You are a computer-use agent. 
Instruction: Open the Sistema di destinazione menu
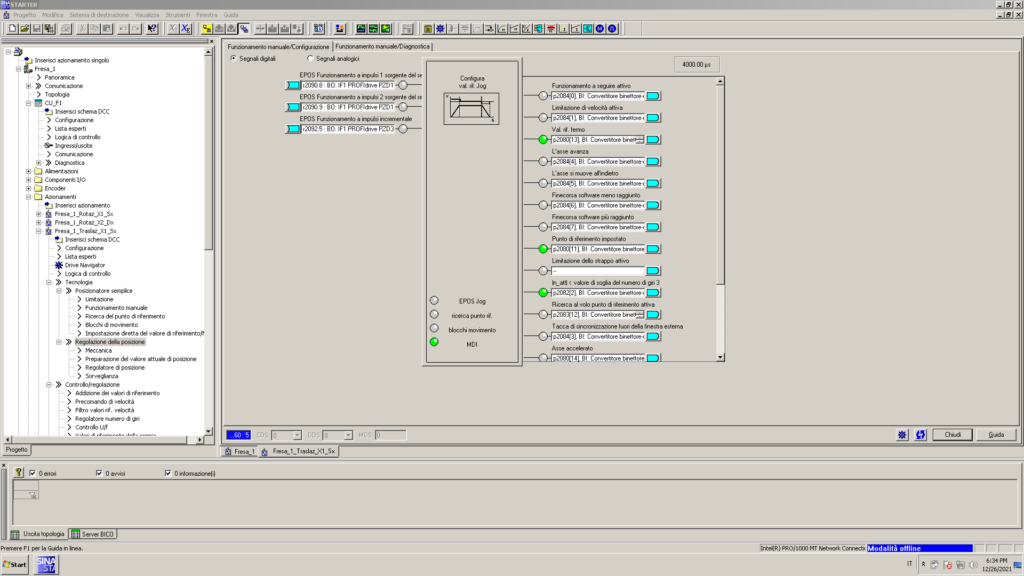(x=99, y=15)
